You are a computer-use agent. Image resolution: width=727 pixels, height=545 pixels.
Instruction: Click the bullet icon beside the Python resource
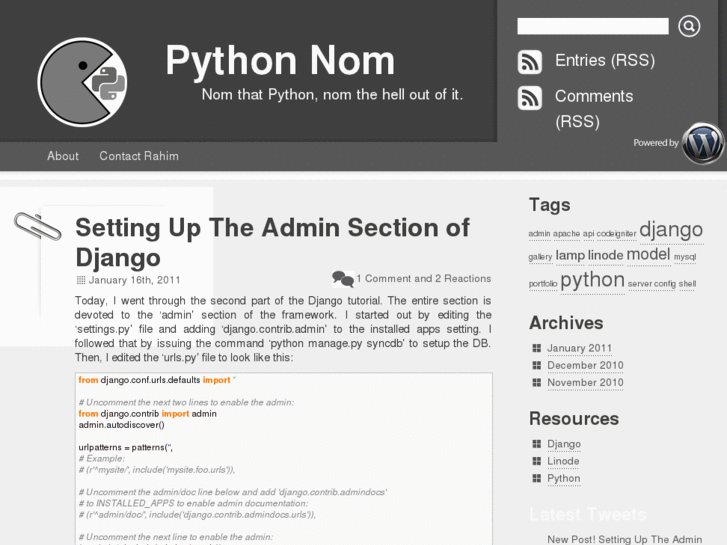pyautogui.click(x=536, y=478)
